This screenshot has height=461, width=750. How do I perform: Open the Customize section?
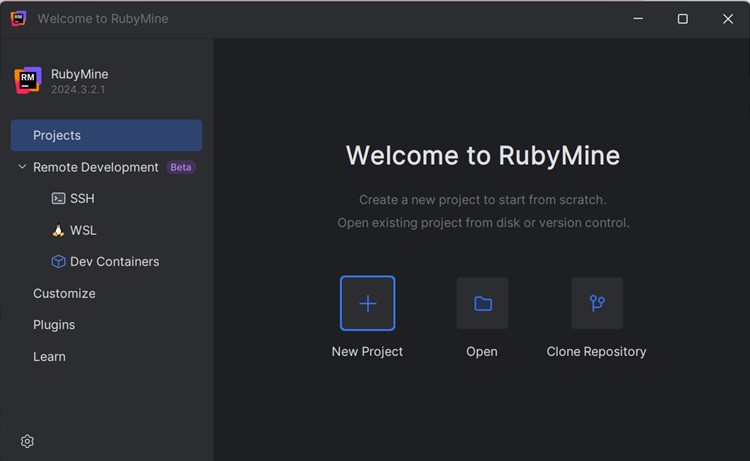64,293
